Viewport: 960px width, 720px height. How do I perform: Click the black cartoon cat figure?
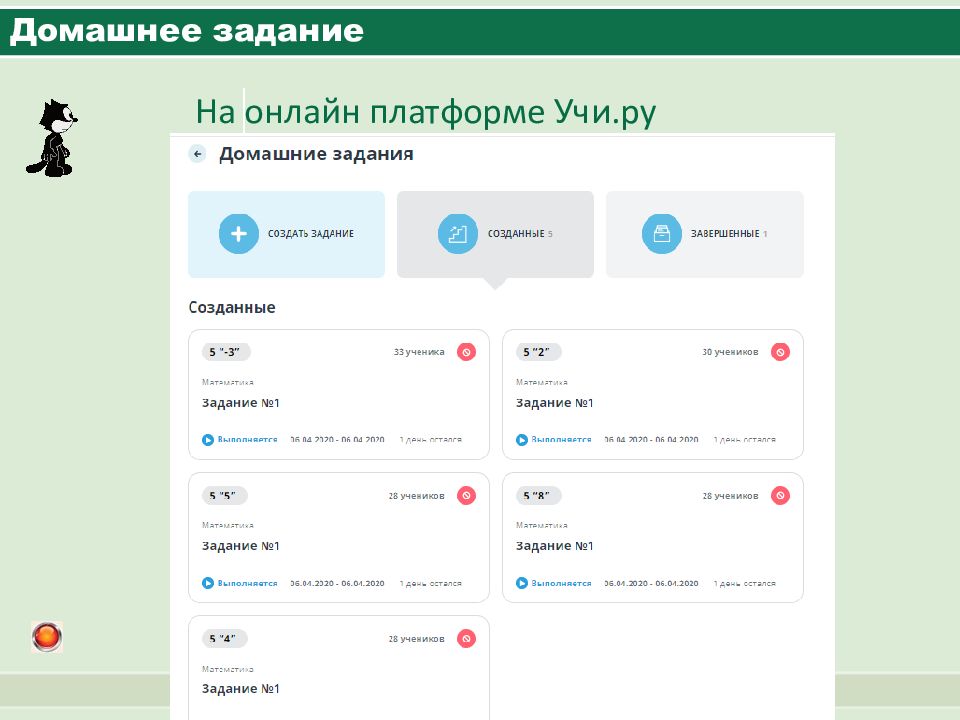tap(52, 138)
